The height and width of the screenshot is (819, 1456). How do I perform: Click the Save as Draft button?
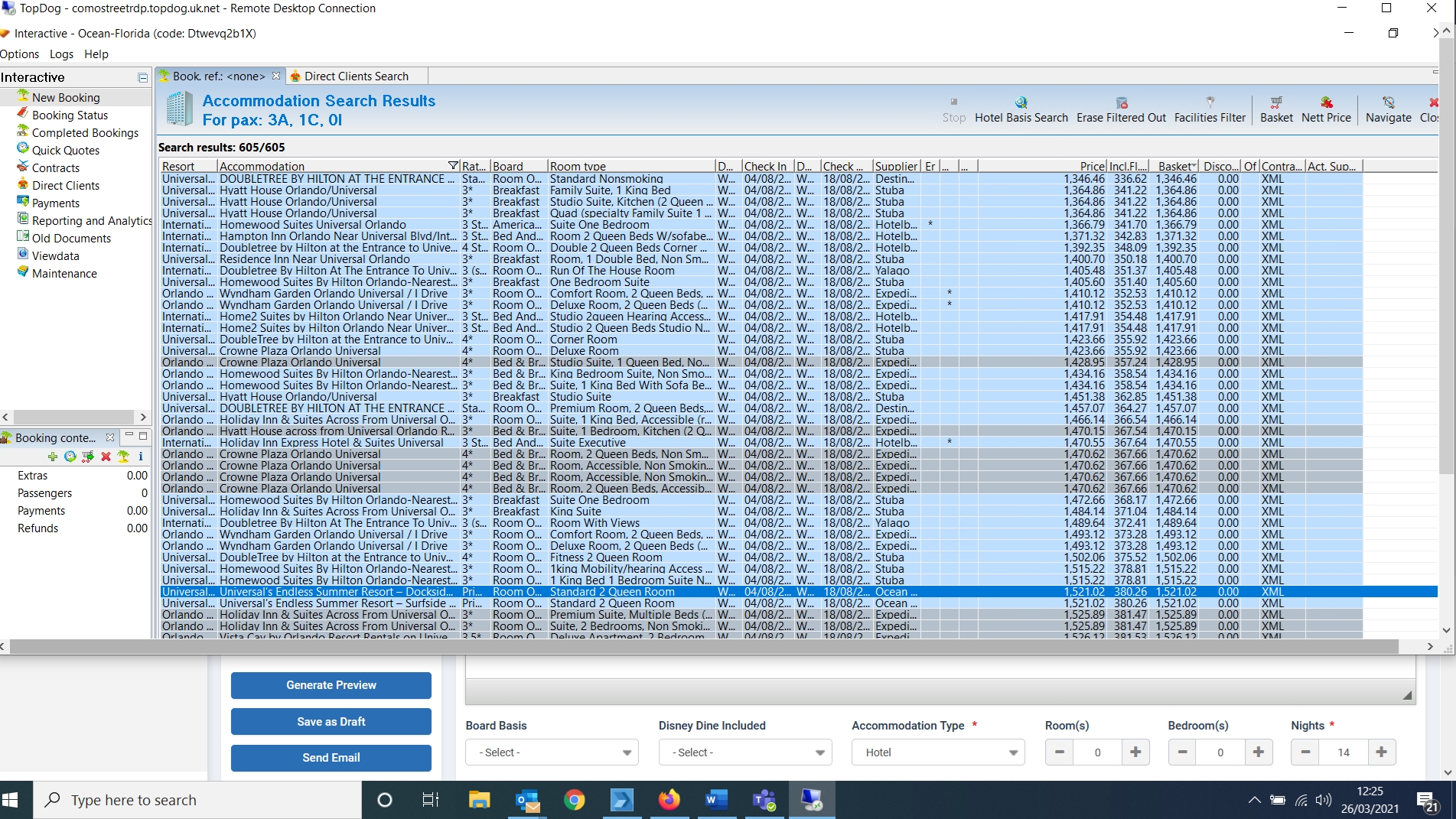[331, 721]
